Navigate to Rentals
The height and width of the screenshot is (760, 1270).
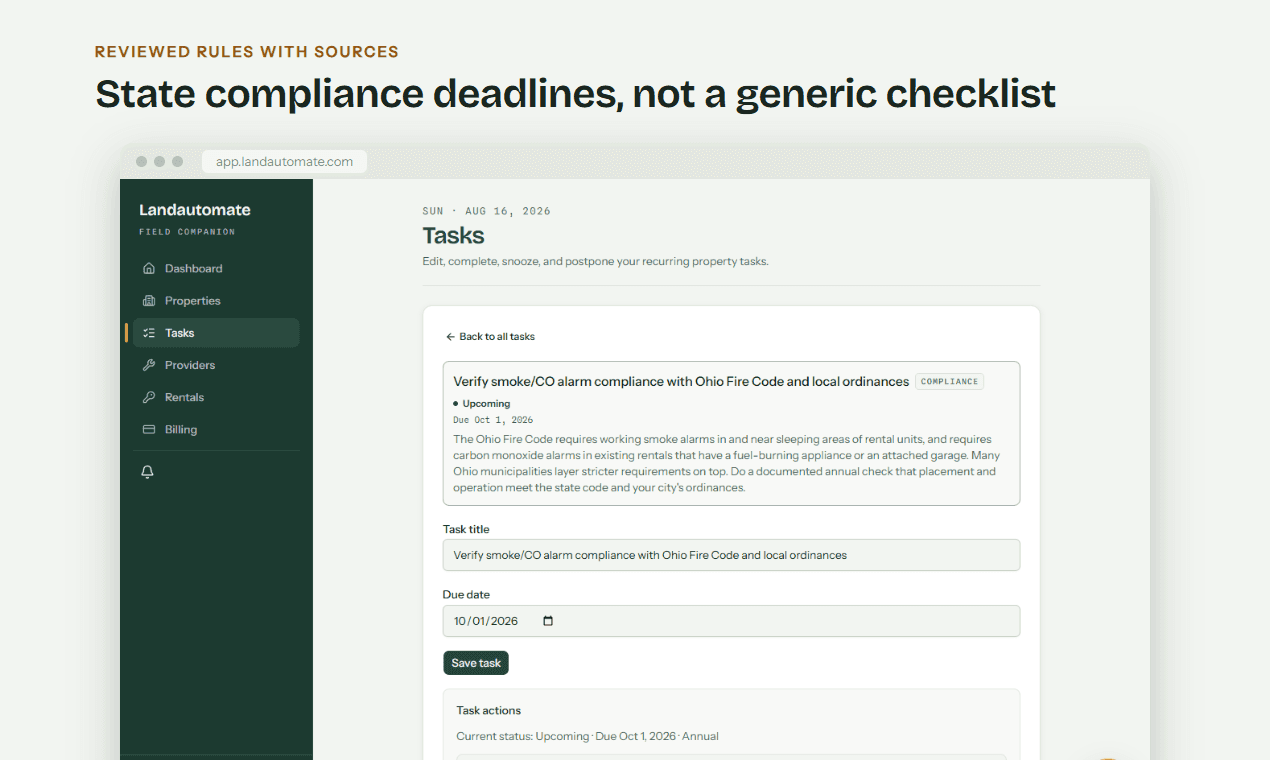[x=216, y=397]
